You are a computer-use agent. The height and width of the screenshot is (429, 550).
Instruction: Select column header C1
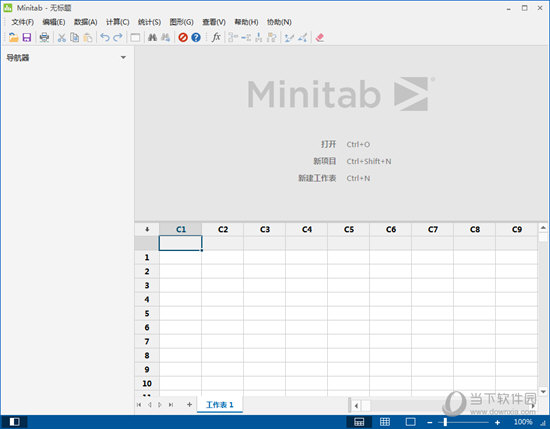click(x=181, y=229)
